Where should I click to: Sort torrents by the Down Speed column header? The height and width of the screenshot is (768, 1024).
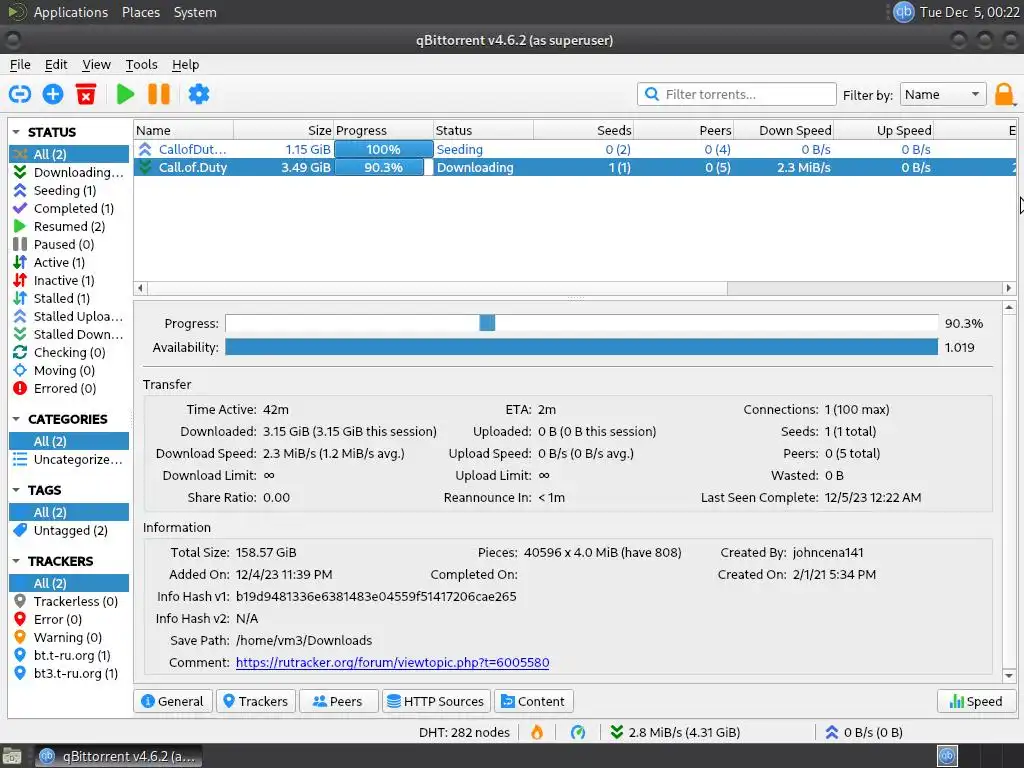click(x=783, y=130)
